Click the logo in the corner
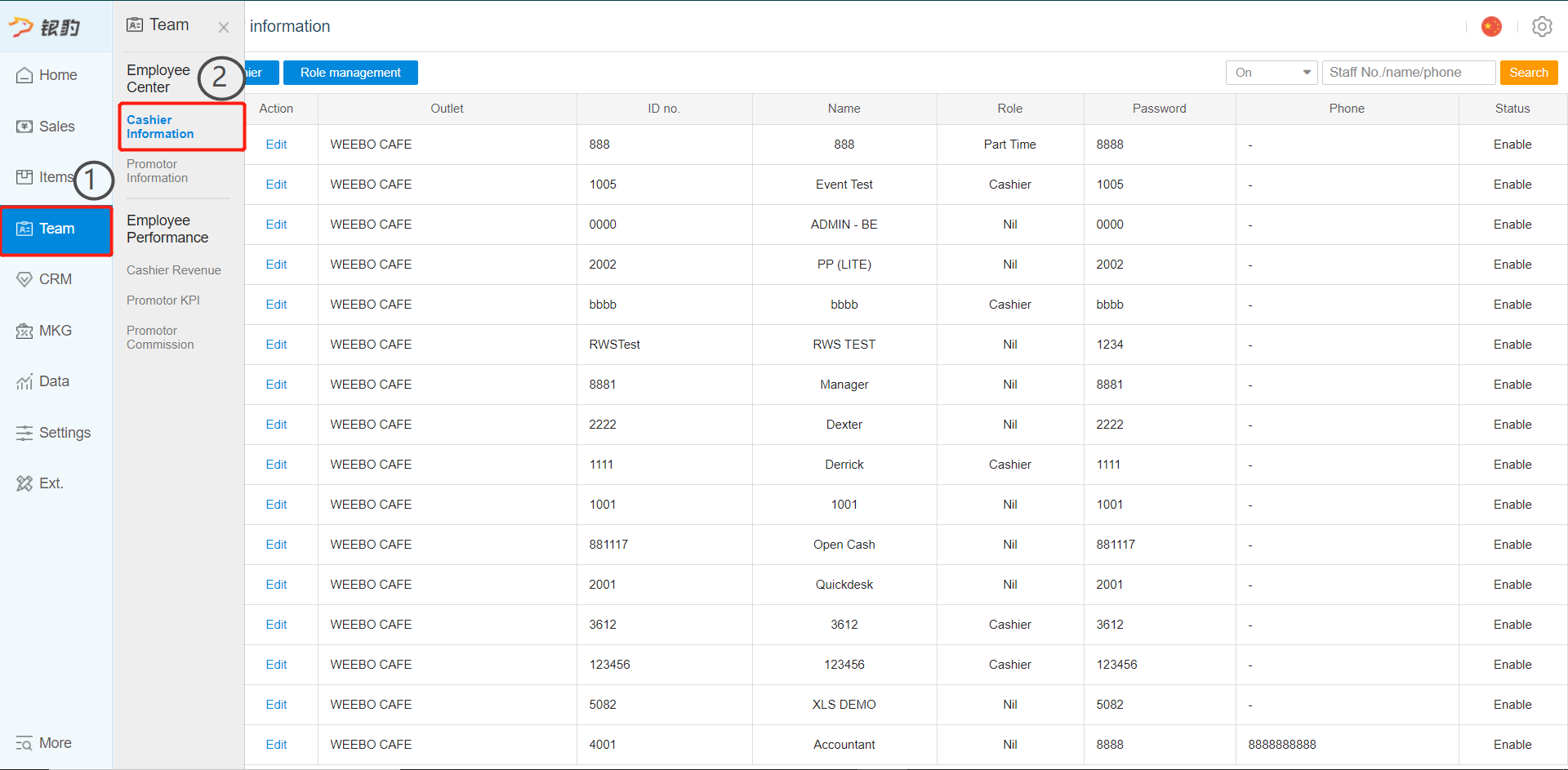 (45, 27)
